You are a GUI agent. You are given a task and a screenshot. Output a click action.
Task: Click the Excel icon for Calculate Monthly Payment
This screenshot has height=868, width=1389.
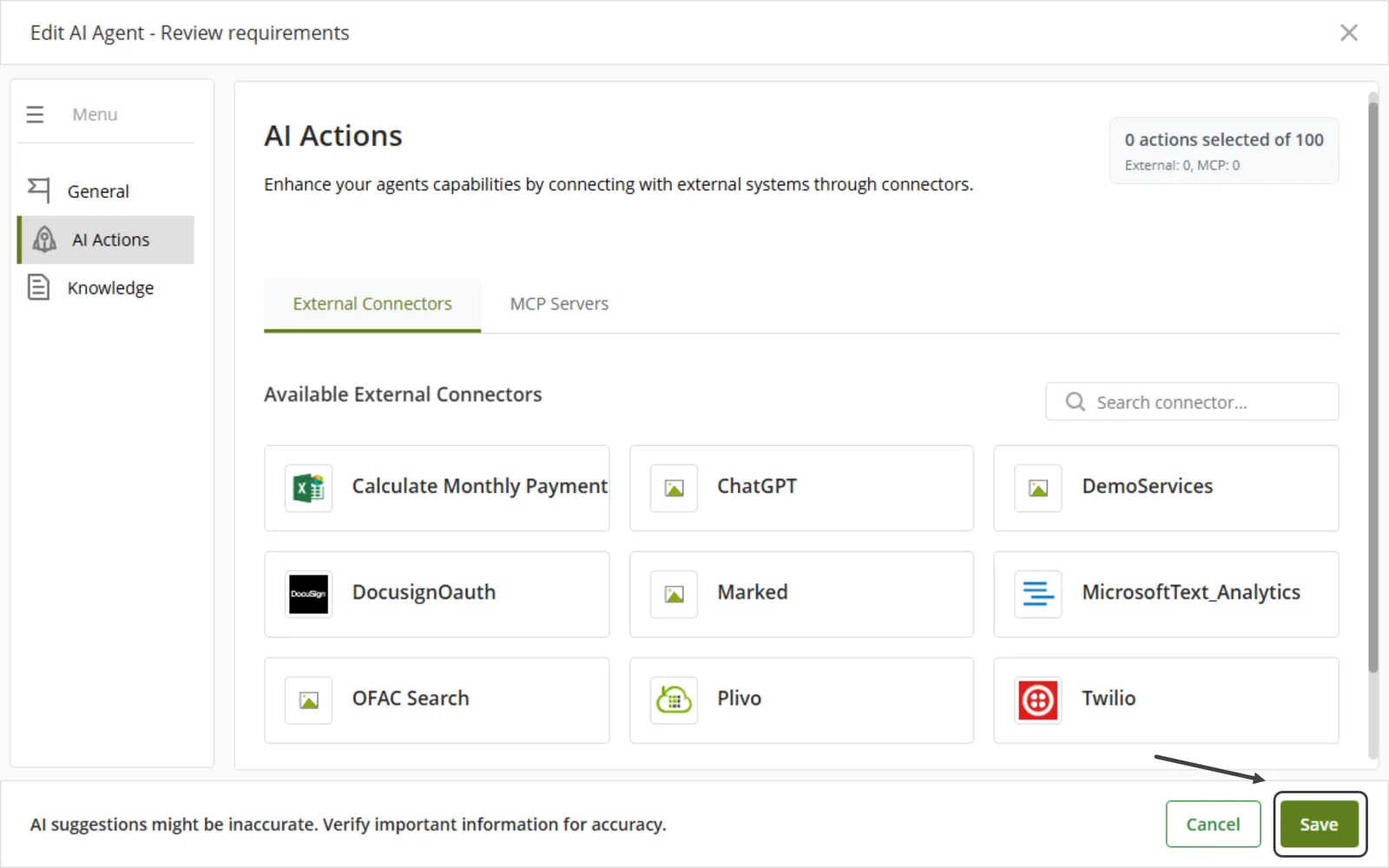pyautogui.click(x=309, y=488)
